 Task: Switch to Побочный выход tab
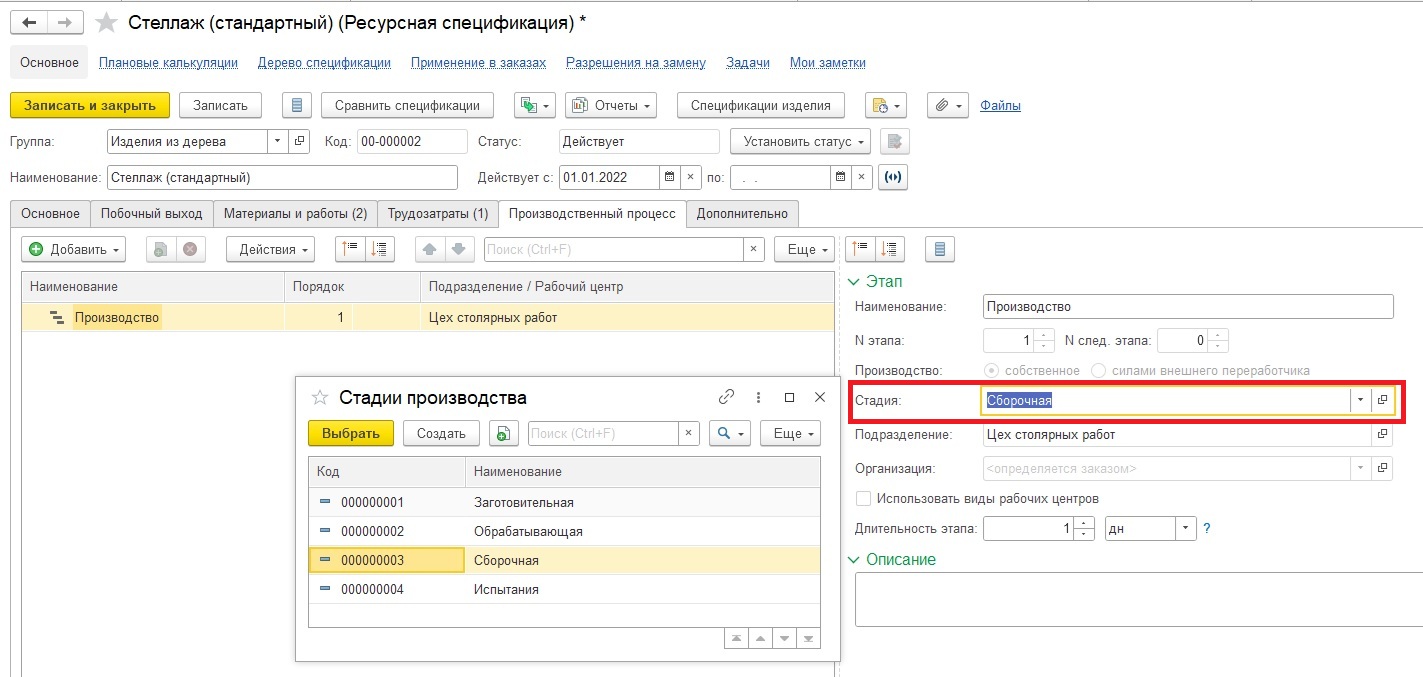click(x=152, y=213)
